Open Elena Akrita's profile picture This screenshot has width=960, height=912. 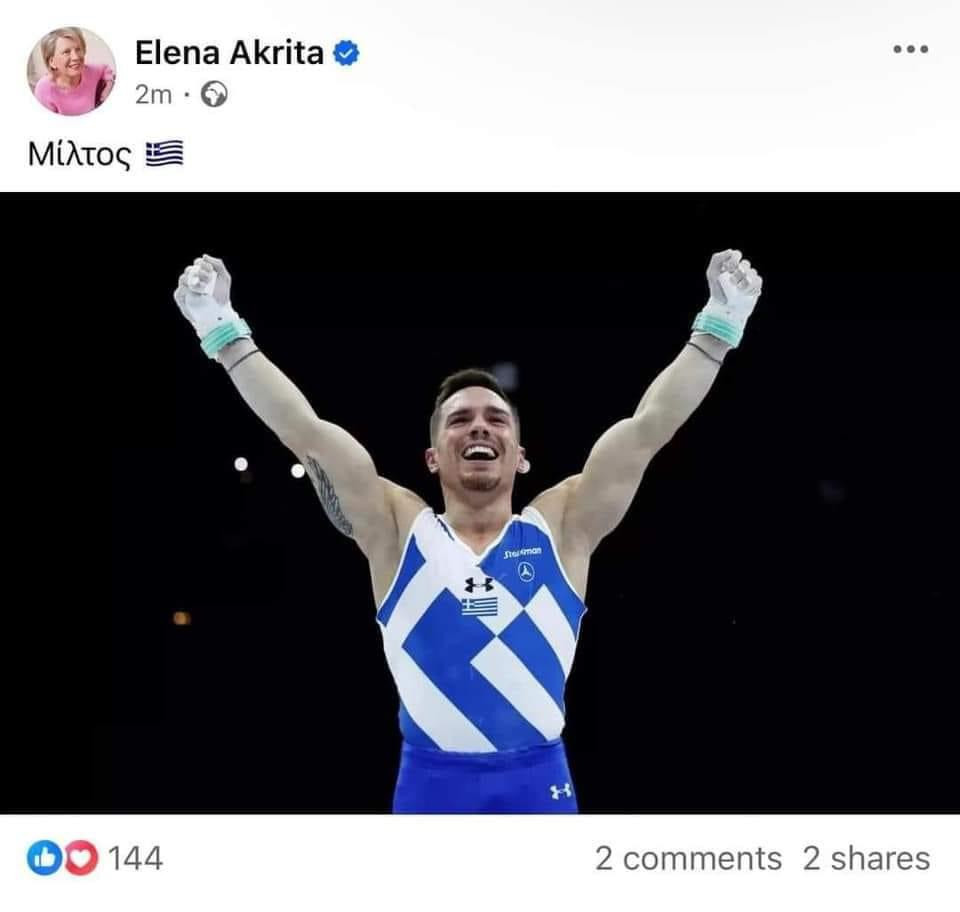click(71, 71)
